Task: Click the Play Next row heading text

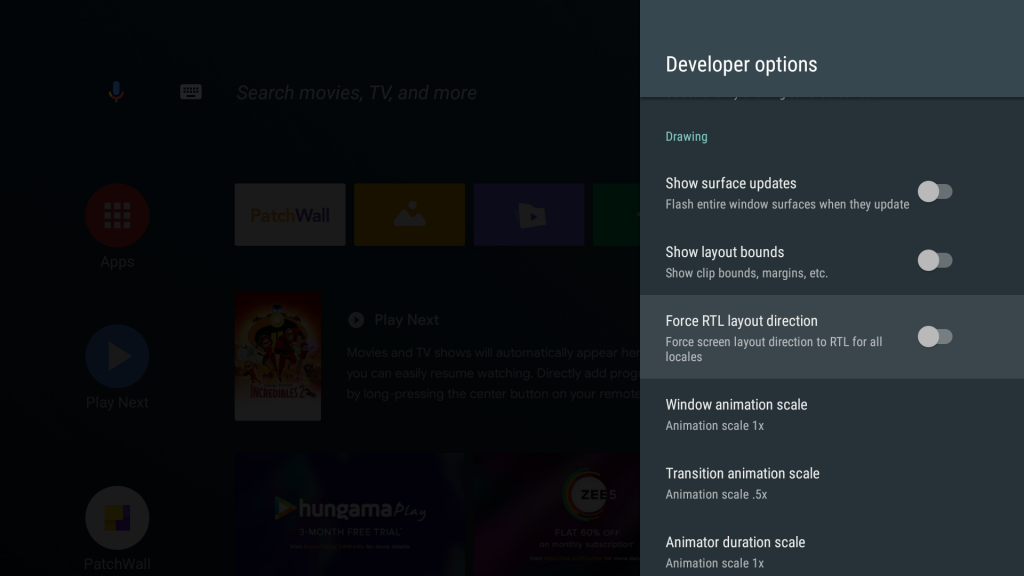Action: click(406, 320)
